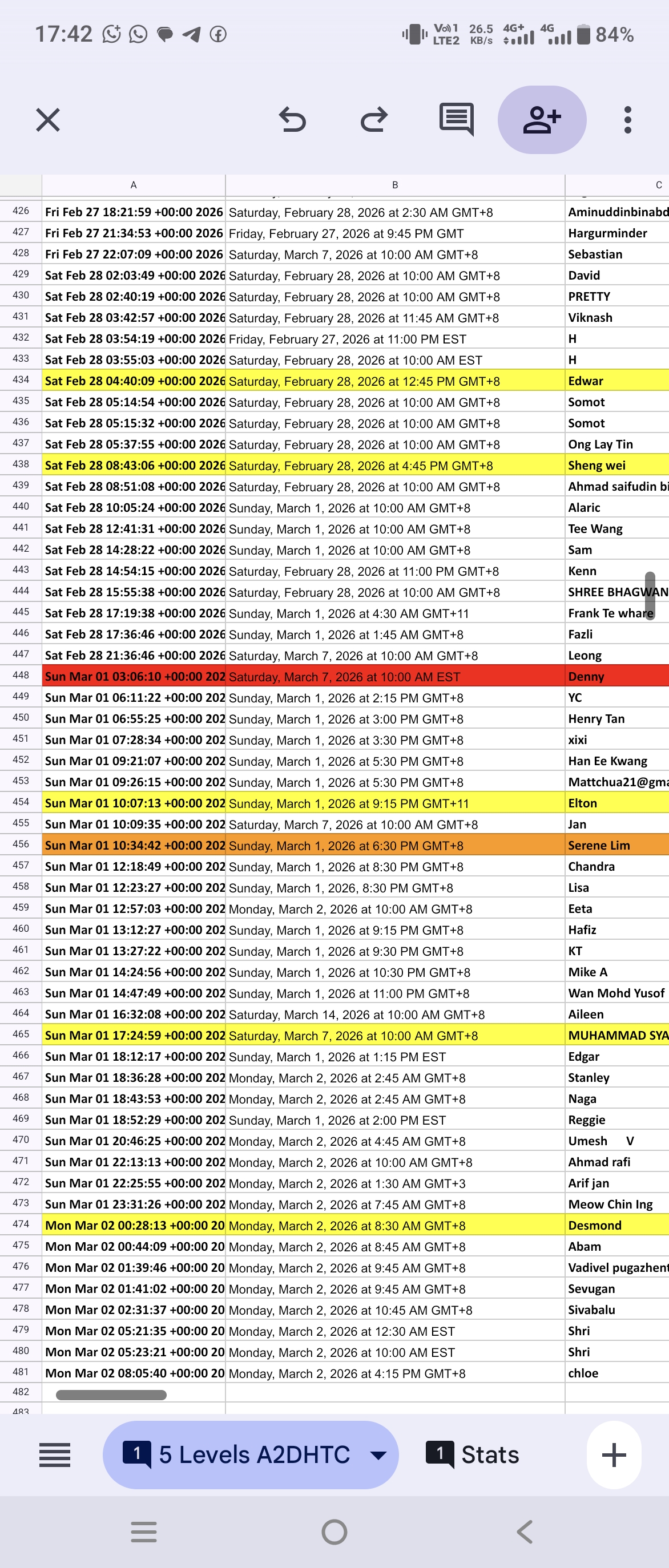
Task: Open the three-dot overflow menu
Action: pos(627,120)
